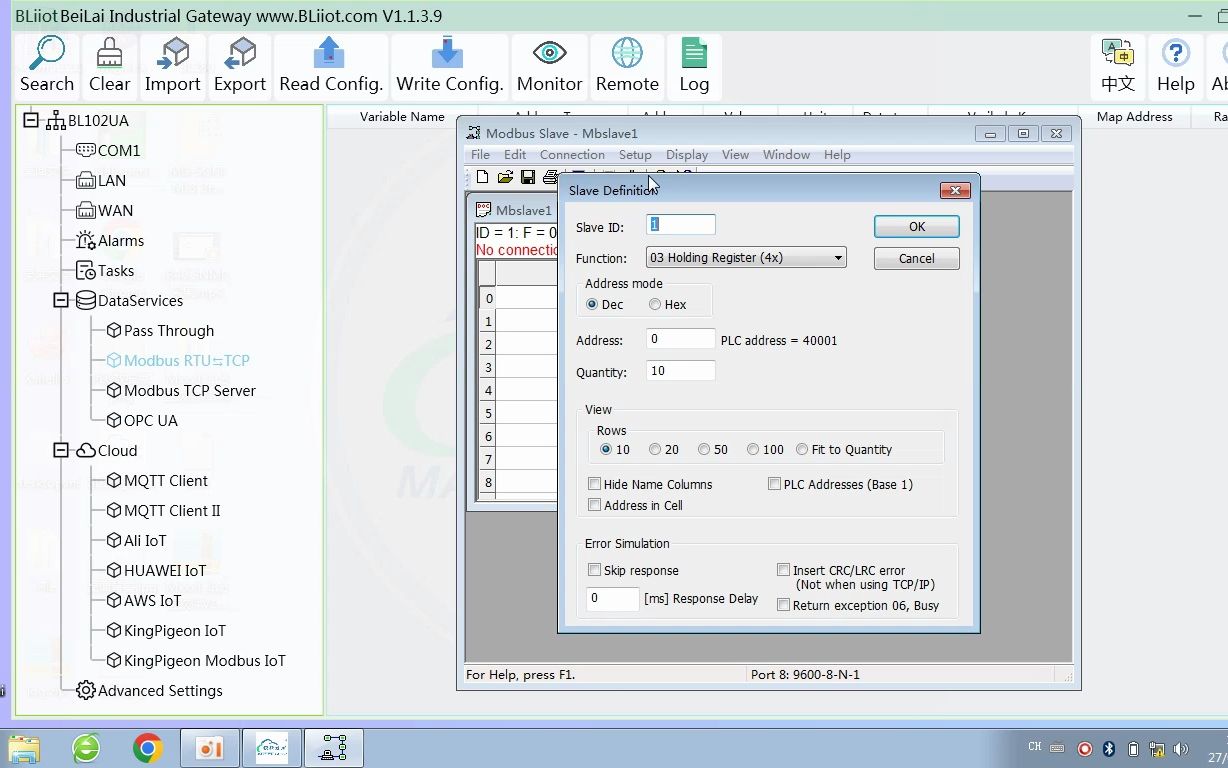Click the Log icon
The width and height of the screenshot is (1228, 768).
693,62
